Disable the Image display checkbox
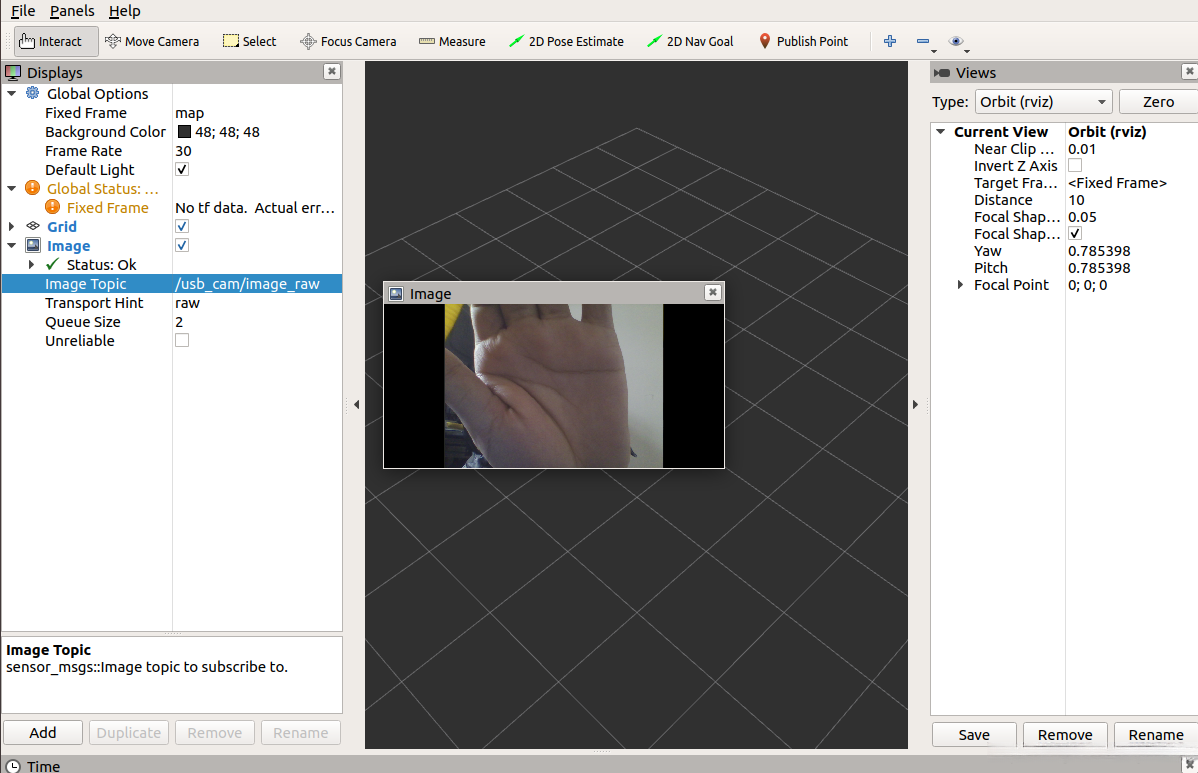The image size is (1198, 773). pyautogui.click(x=182, y=245)
